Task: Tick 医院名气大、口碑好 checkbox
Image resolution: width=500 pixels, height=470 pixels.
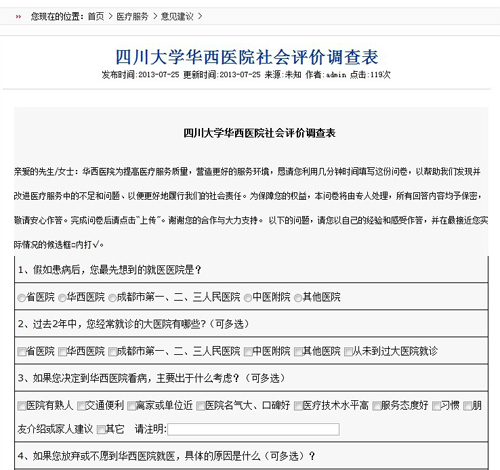Action: click(x=201, y=406)
